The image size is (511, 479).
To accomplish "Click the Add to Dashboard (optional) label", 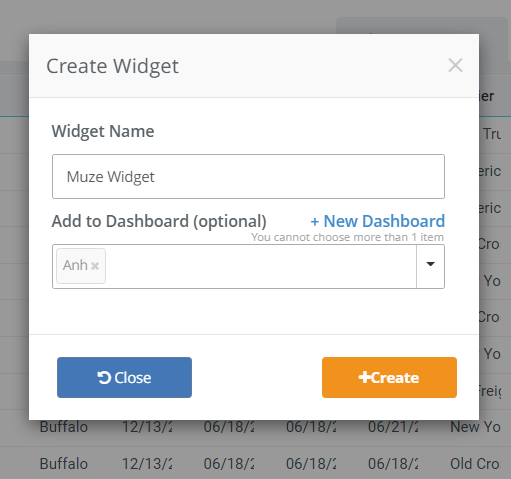I will pos(159,221).
